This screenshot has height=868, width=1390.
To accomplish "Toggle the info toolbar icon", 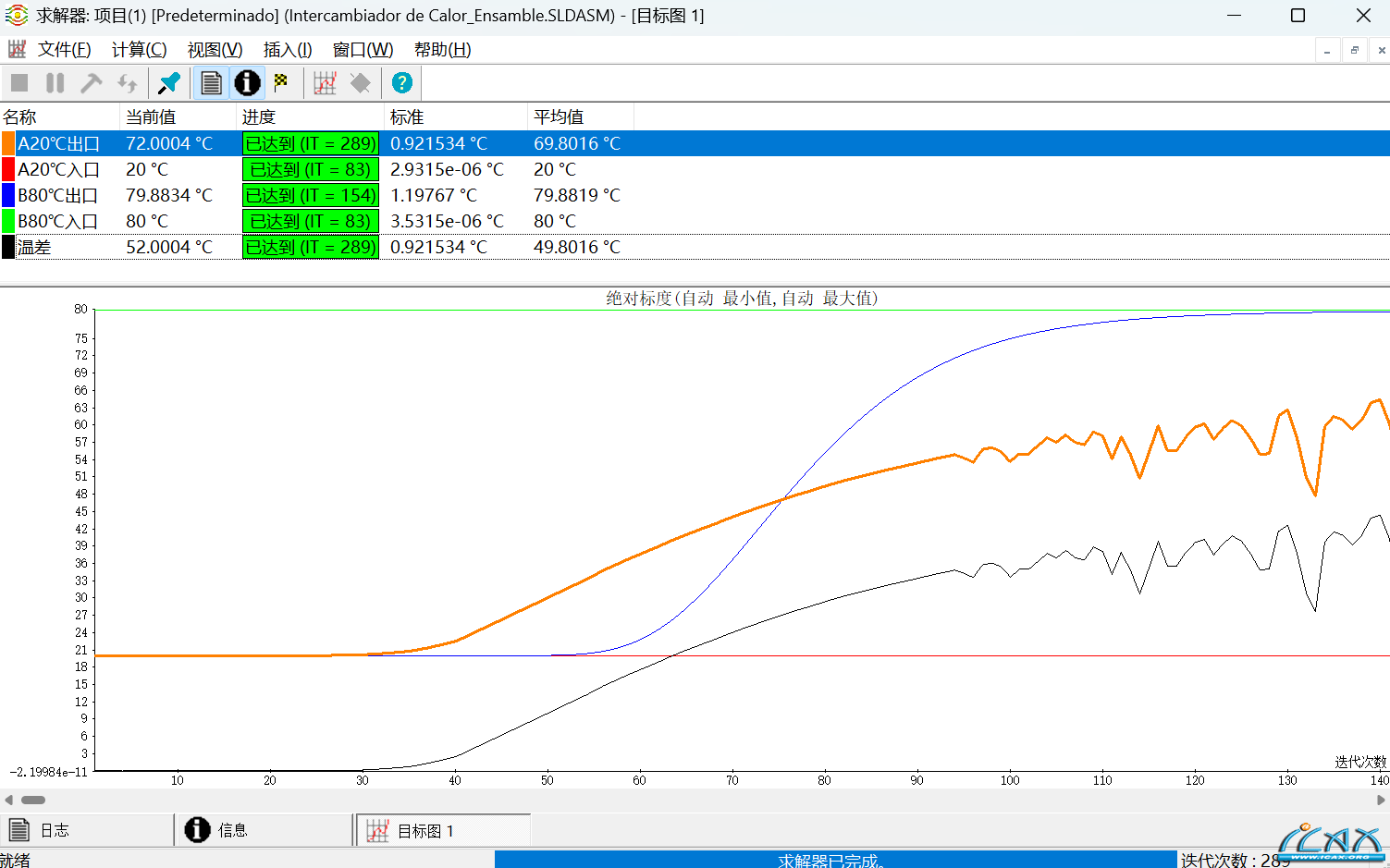I will click(247, 83).
